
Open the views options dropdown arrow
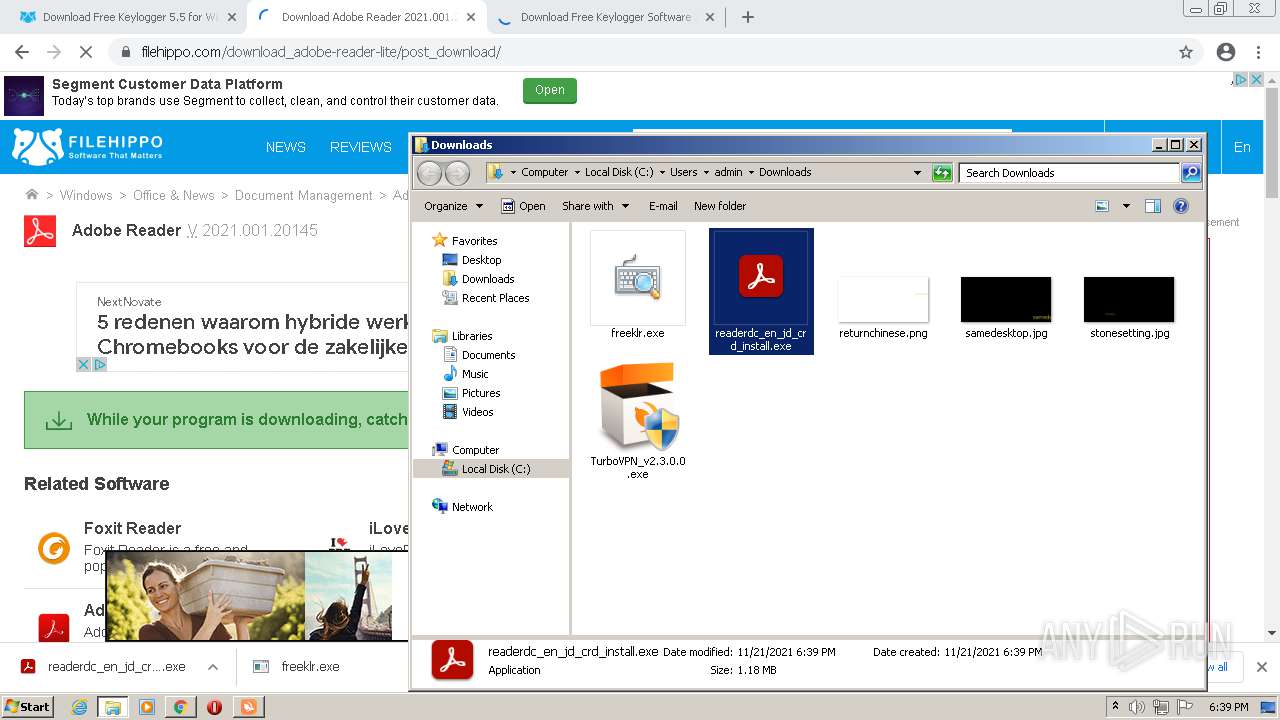(1126, 206)
